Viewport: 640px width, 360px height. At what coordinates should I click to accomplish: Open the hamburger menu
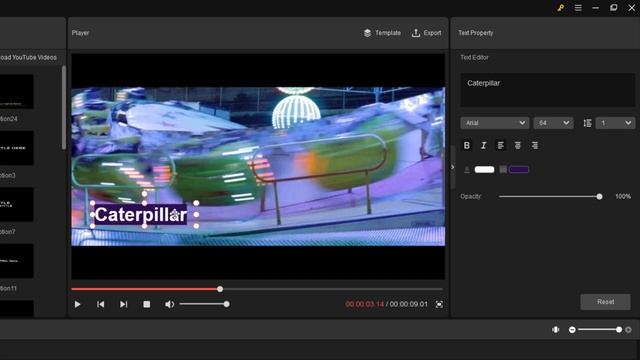[x=578, y=8]
